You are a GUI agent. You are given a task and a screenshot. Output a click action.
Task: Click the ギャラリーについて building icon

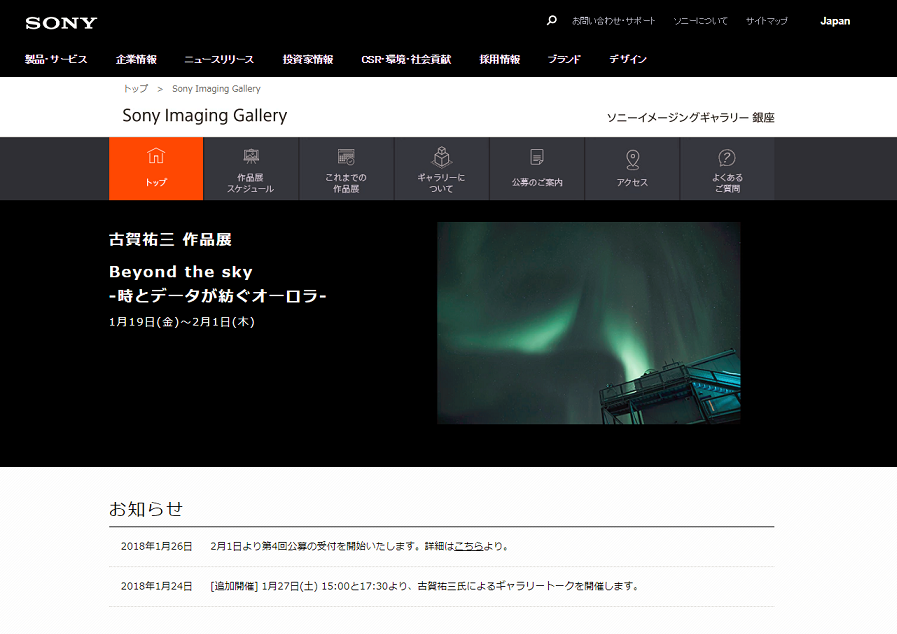[442, 156]
